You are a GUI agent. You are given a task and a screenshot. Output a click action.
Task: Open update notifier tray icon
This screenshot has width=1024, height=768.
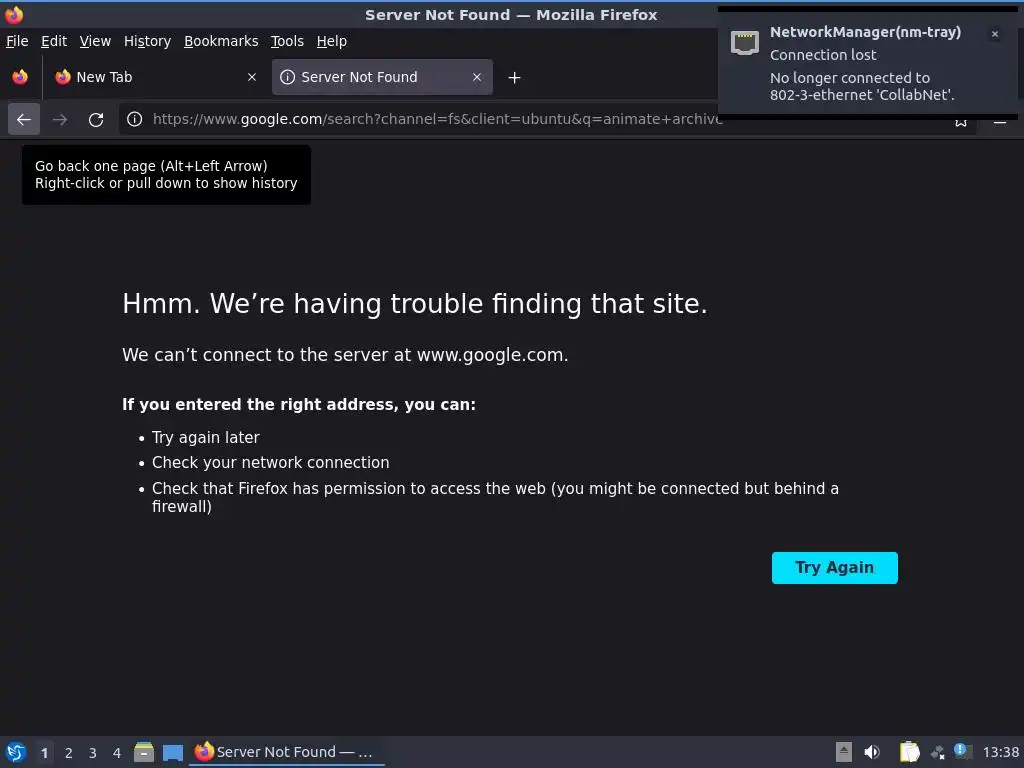963,751
